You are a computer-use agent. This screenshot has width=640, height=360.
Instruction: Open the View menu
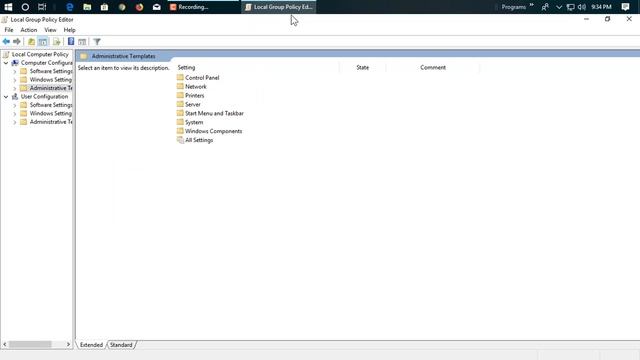click(50, 30)
